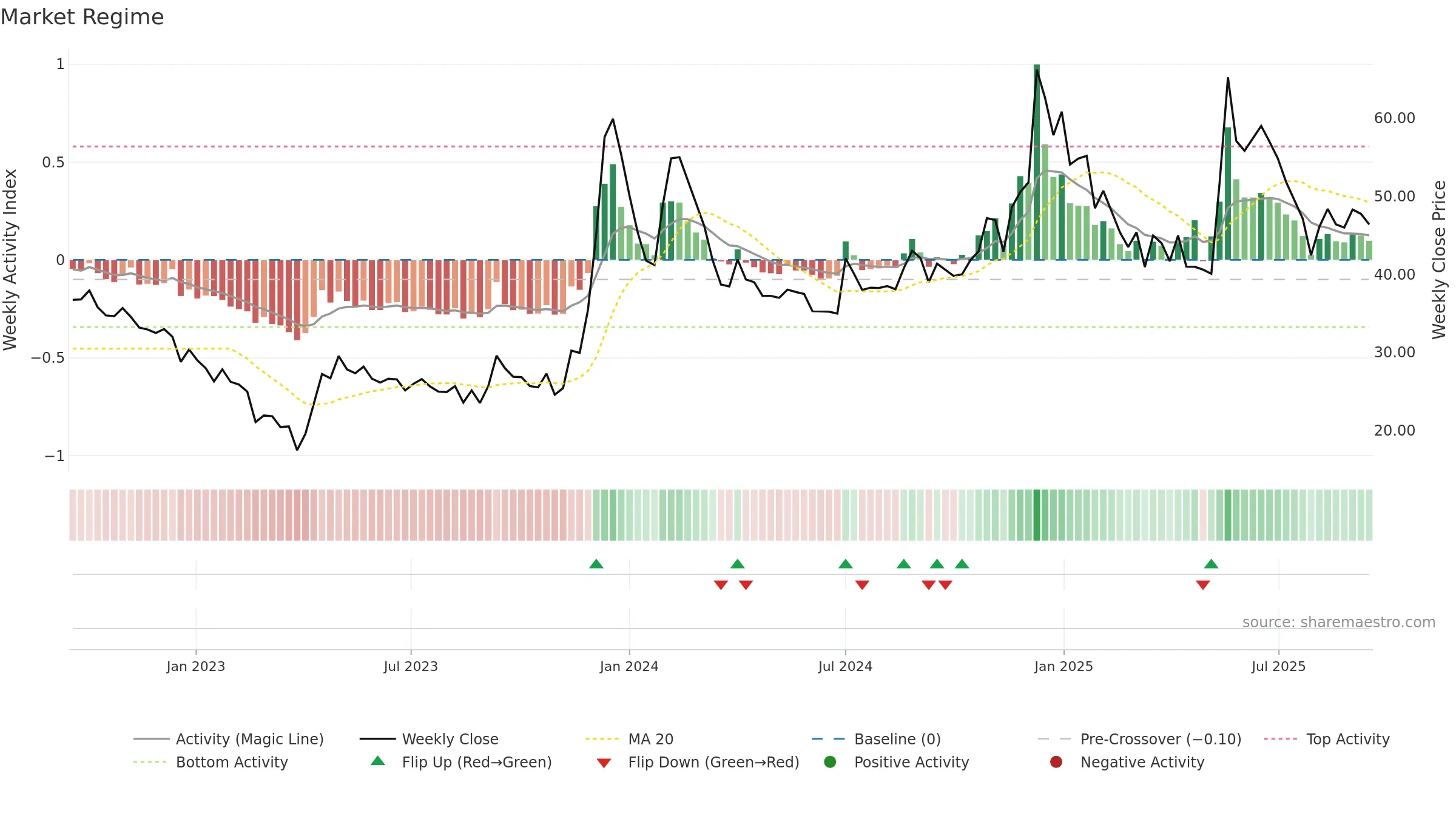The width and height of the screenshot is (1456, 819).
Task: Click the 30.00 price axis label
Action: (1395, 352)
